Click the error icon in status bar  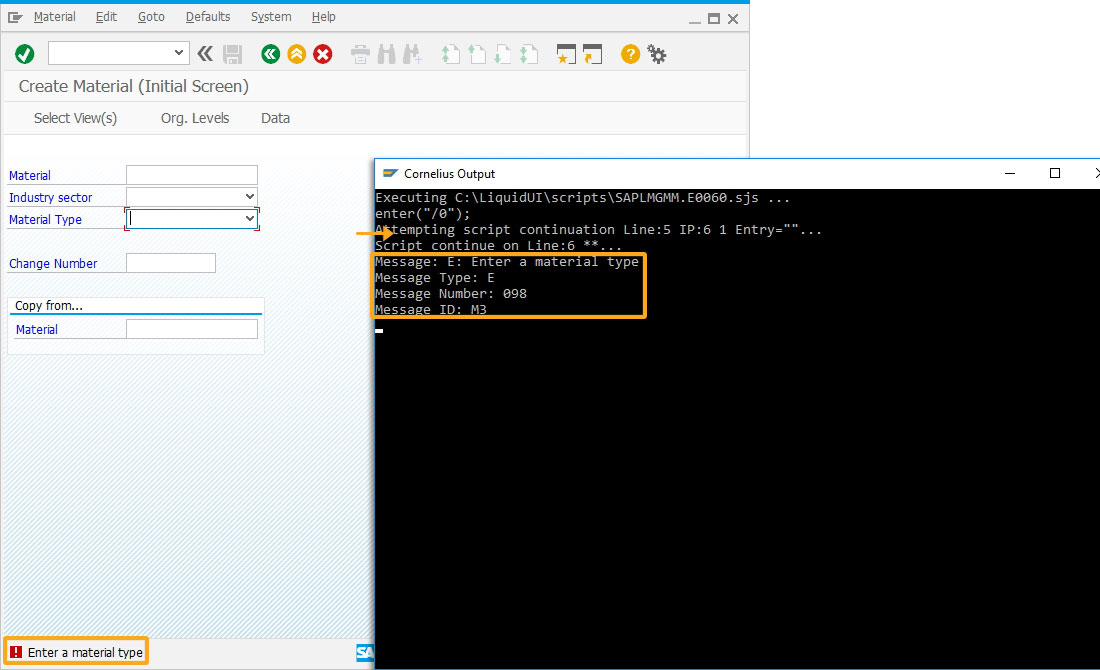point(16,652)
